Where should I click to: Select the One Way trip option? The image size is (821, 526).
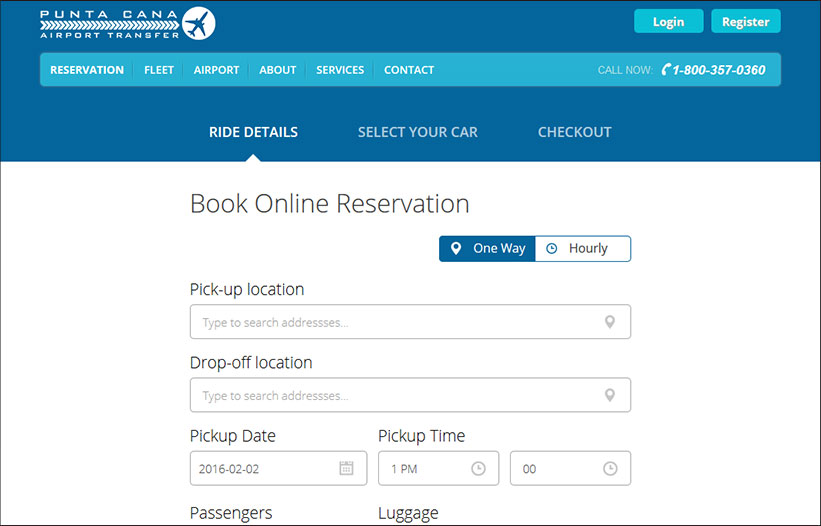pyautogui.click(x=487, y=249)
